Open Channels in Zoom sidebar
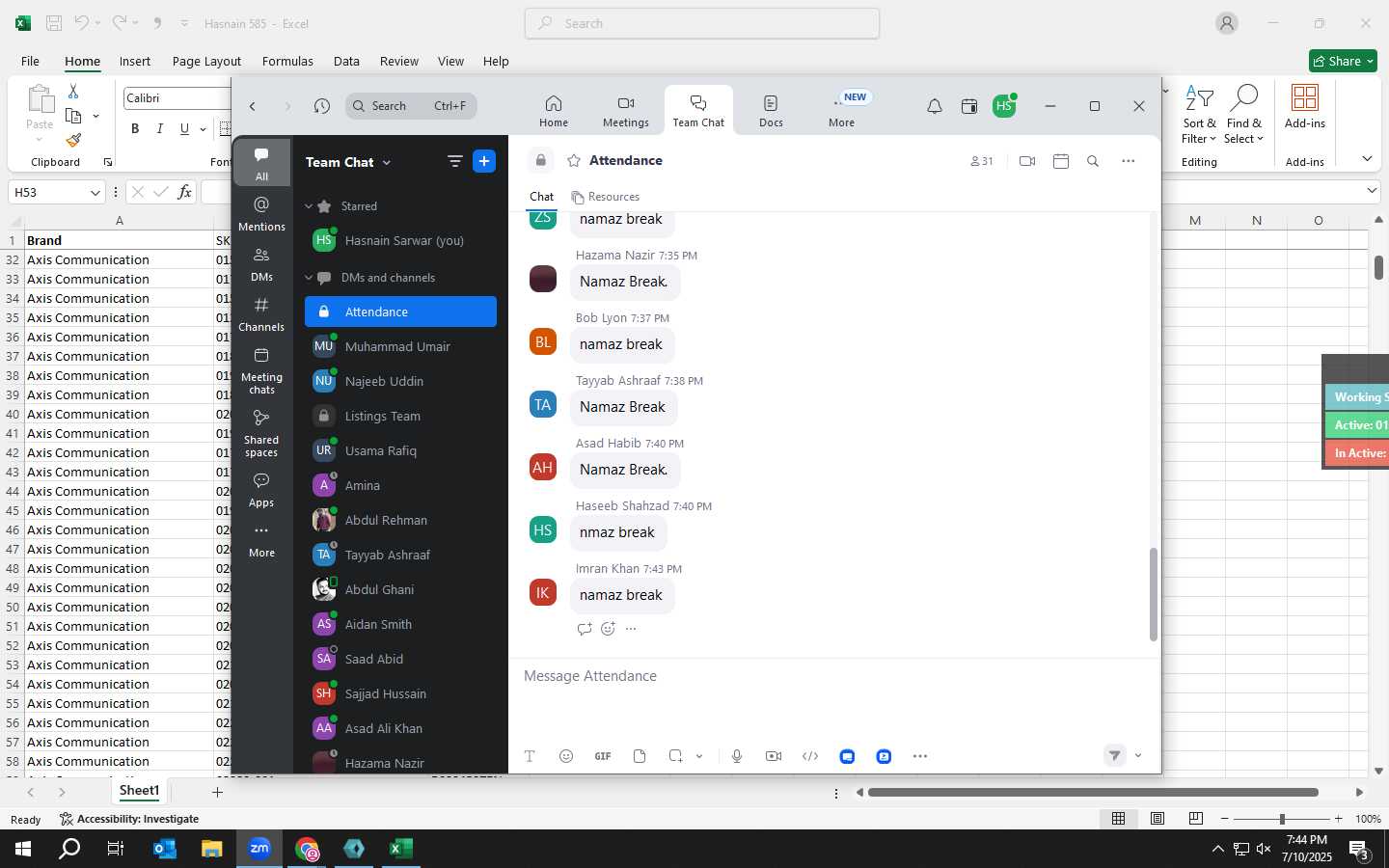The height and width of the screenshot is (868, 1389). [x=261, y=314]
